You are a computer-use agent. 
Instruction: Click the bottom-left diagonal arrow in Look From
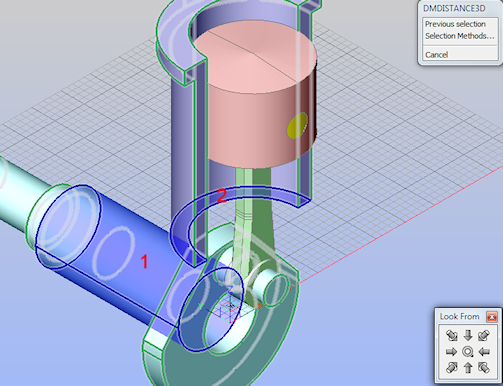pyautogui.click(x=452, y=368)
